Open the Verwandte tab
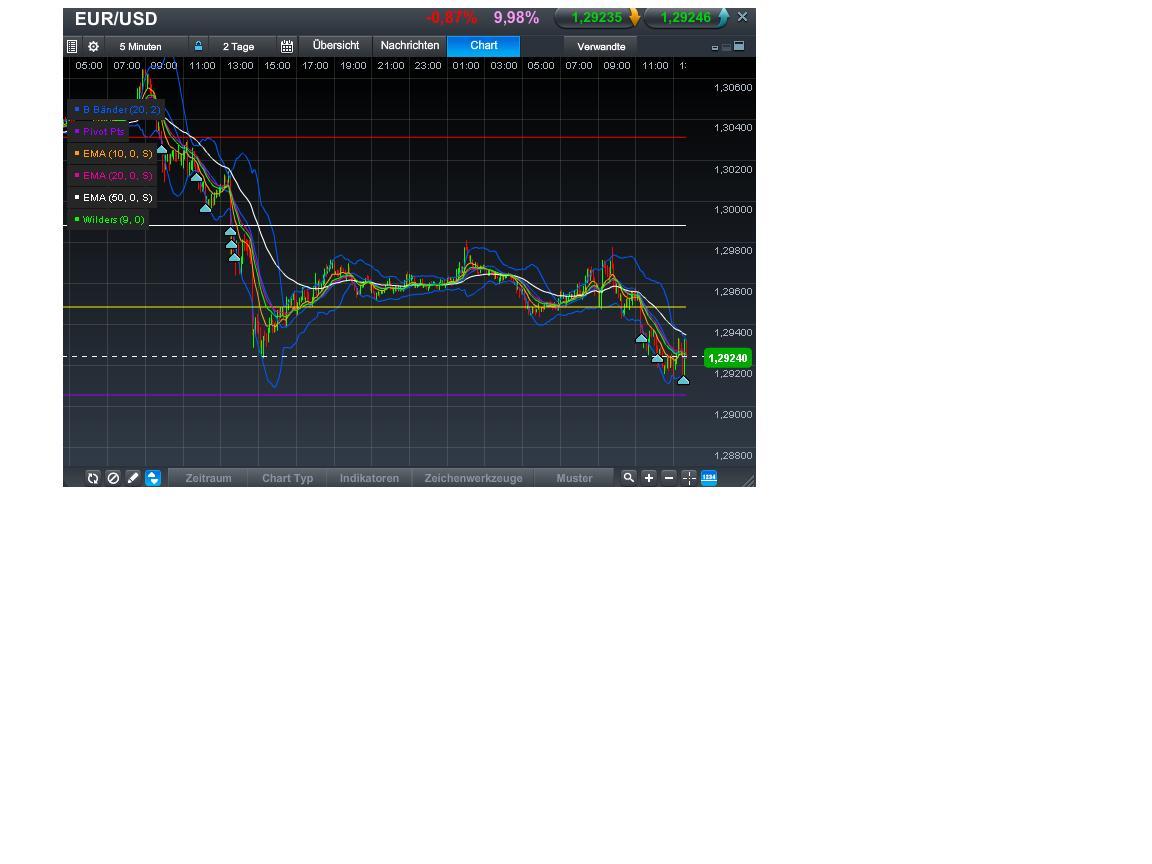 (601, 46)
